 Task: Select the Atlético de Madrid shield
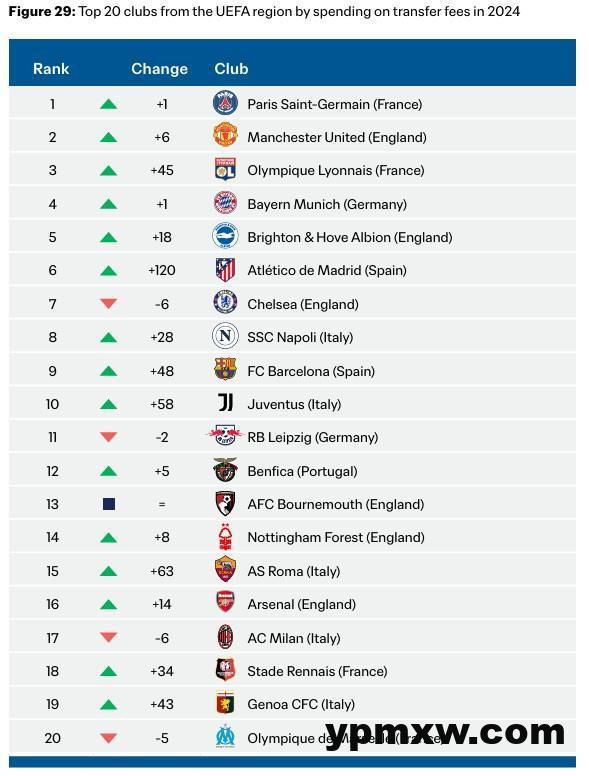click(225, 270)
